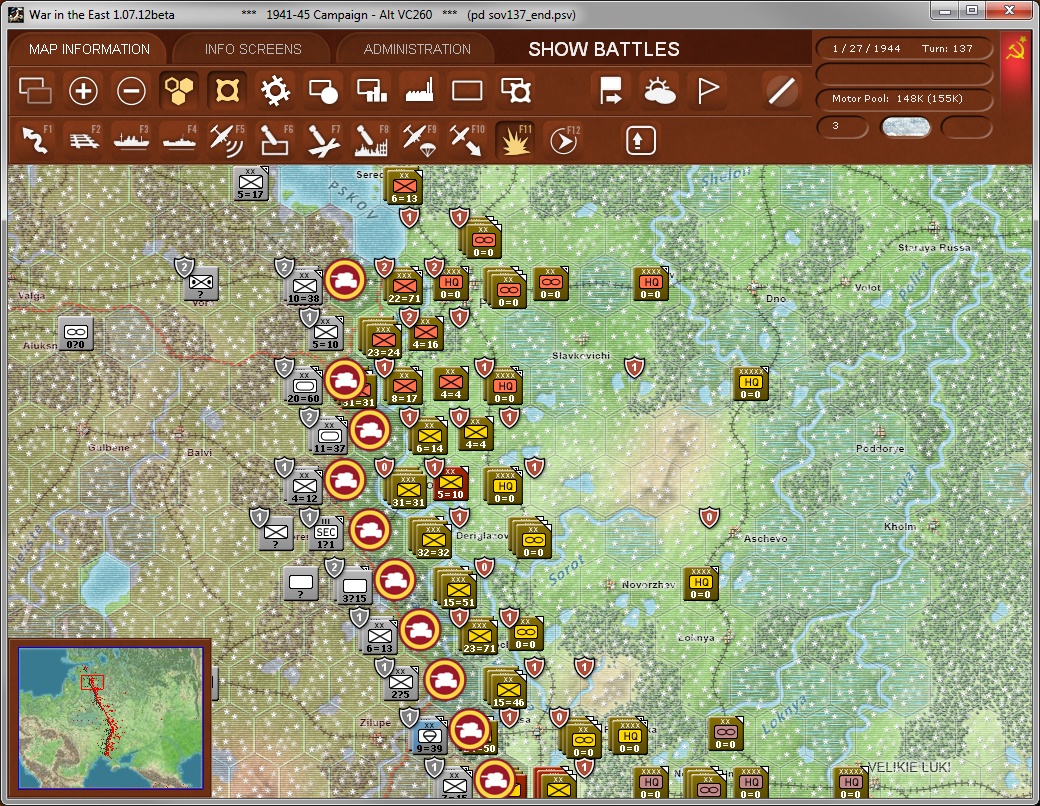
Task: Click the plain rectangle map toggle
Action: [x=467, y=91]
